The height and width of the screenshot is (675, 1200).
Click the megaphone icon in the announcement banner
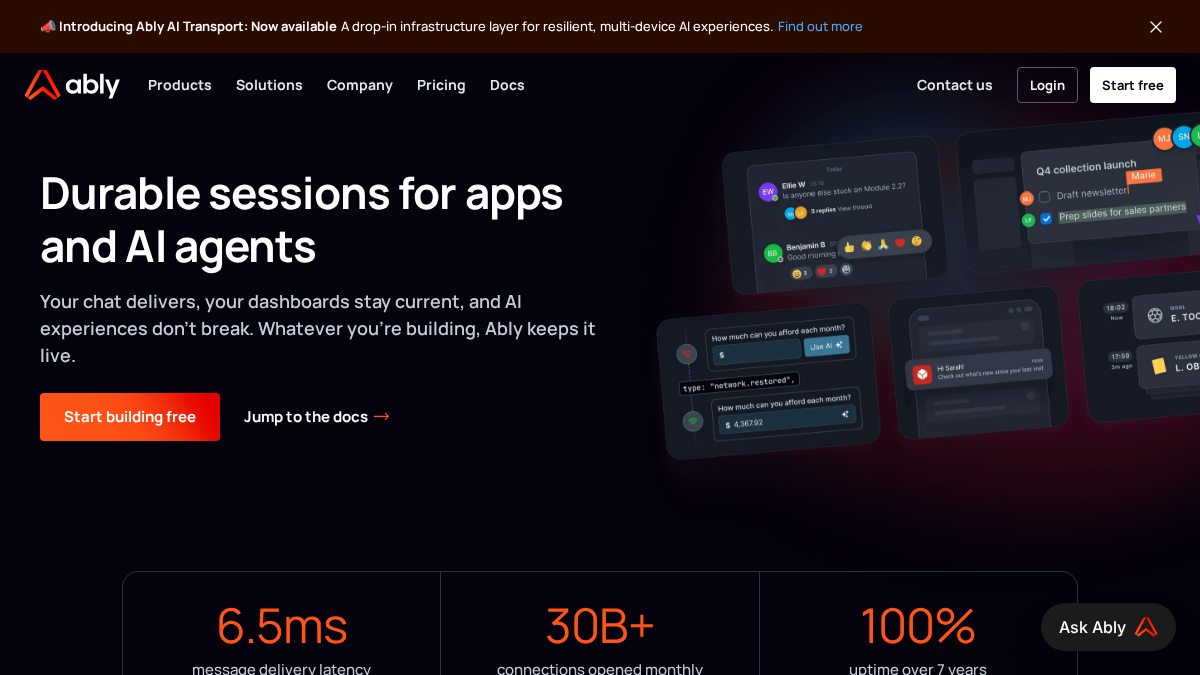pyautogui.click(x=47, y=26)
